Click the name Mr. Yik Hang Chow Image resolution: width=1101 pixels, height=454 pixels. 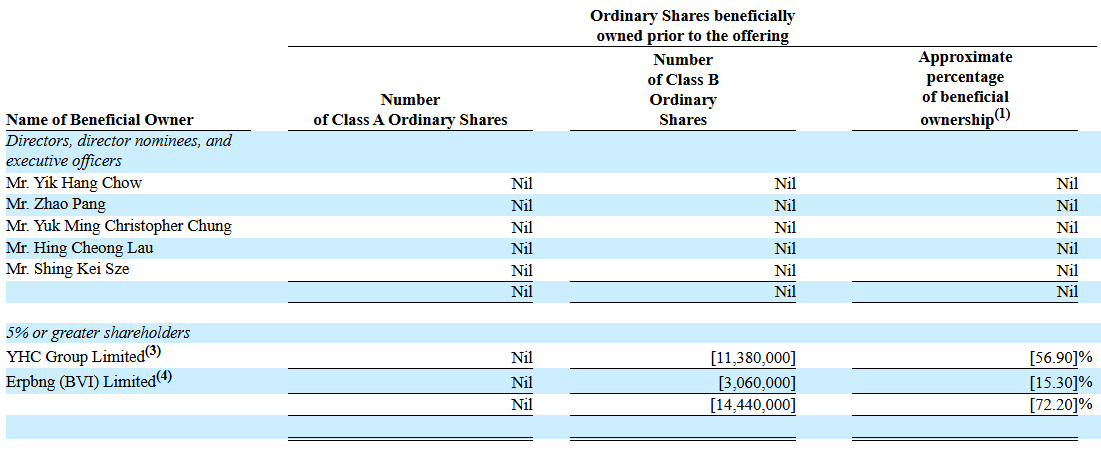(74, 183)
